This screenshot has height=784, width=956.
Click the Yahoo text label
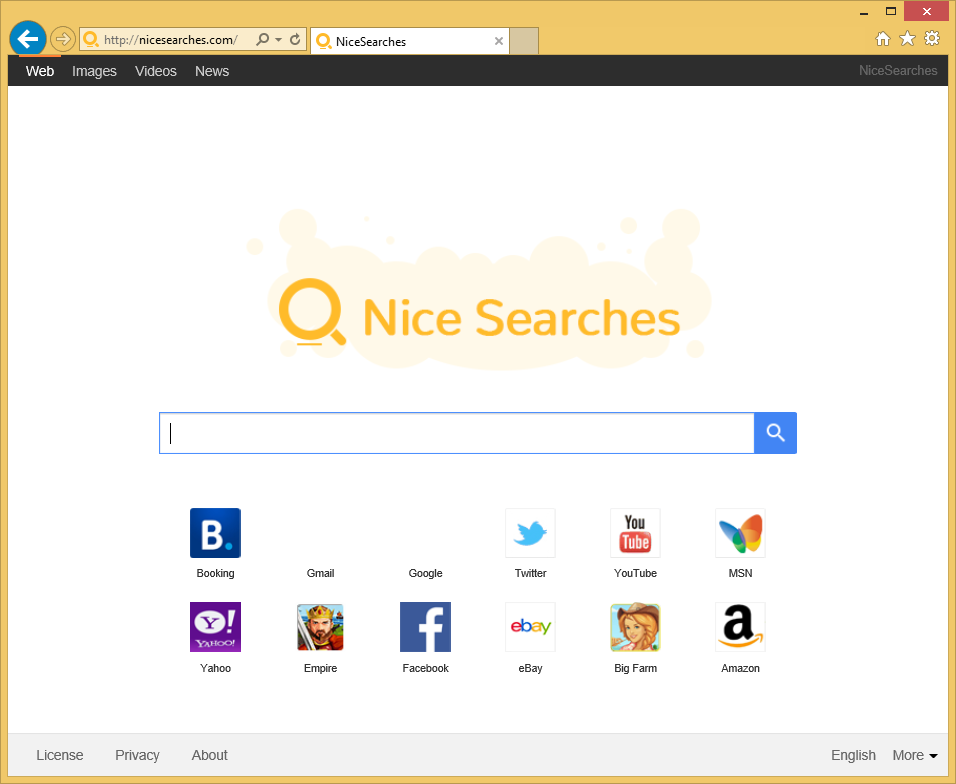[x=215, y=668]
